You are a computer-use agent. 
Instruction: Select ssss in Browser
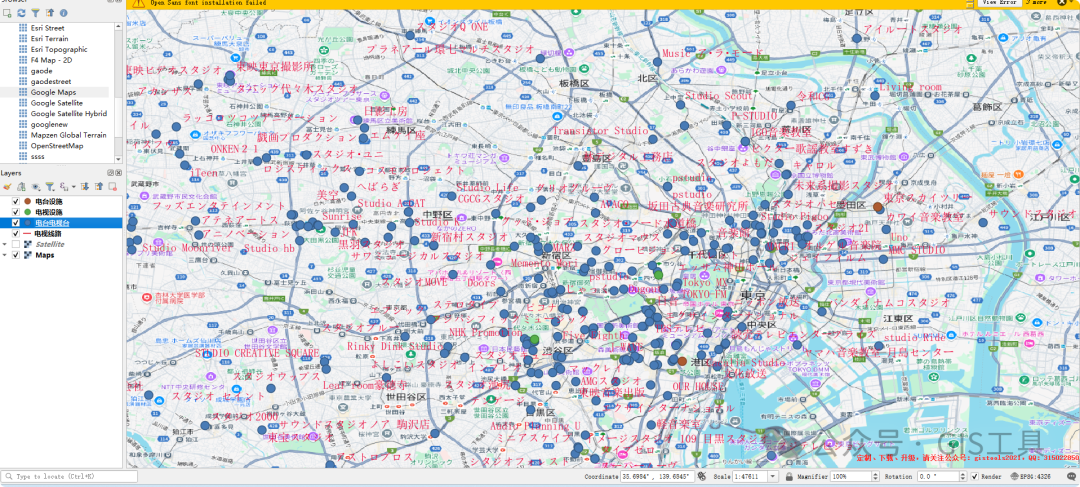(37, 156)
